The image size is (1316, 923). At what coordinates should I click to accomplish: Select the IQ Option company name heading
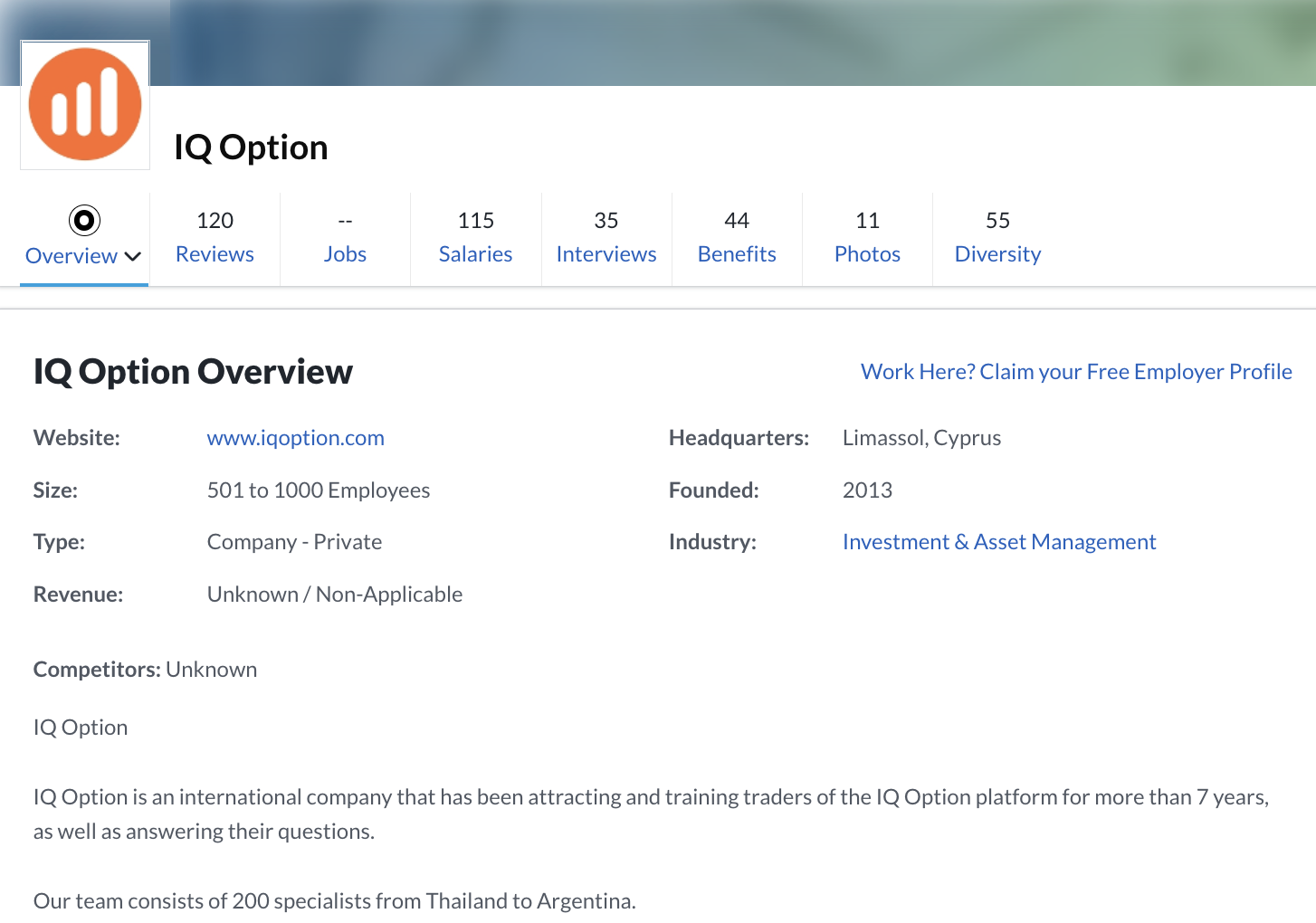pos(251,147)
